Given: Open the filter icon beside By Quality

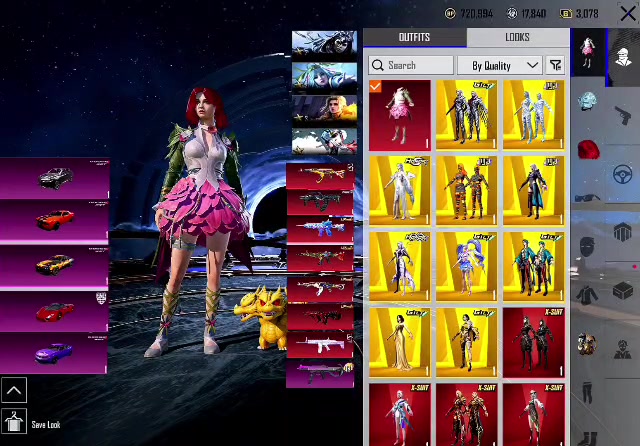Looking at the screenshot, I should (x=555, y=65).
